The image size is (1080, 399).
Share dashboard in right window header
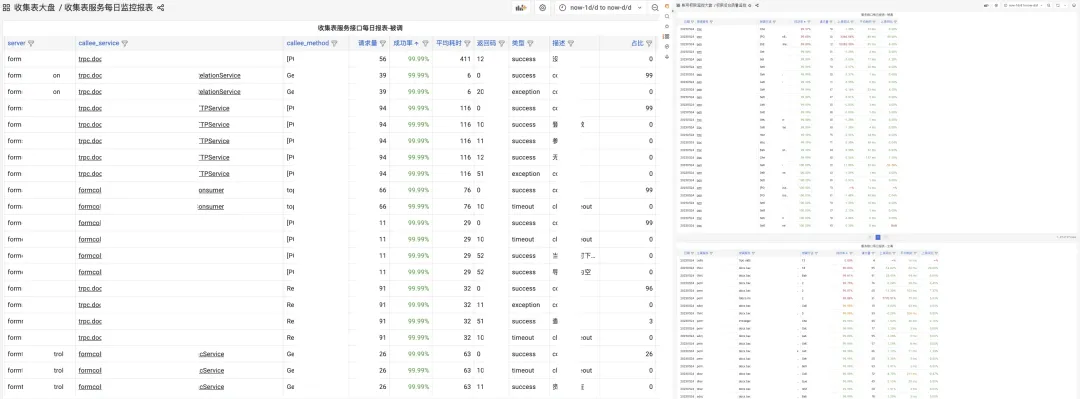click(757, 6)
